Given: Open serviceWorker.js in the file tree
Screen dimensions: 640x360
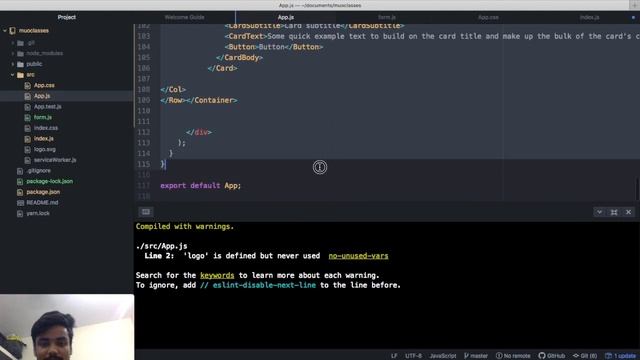Looking at the screenshot, I should [x=55, y=160].
